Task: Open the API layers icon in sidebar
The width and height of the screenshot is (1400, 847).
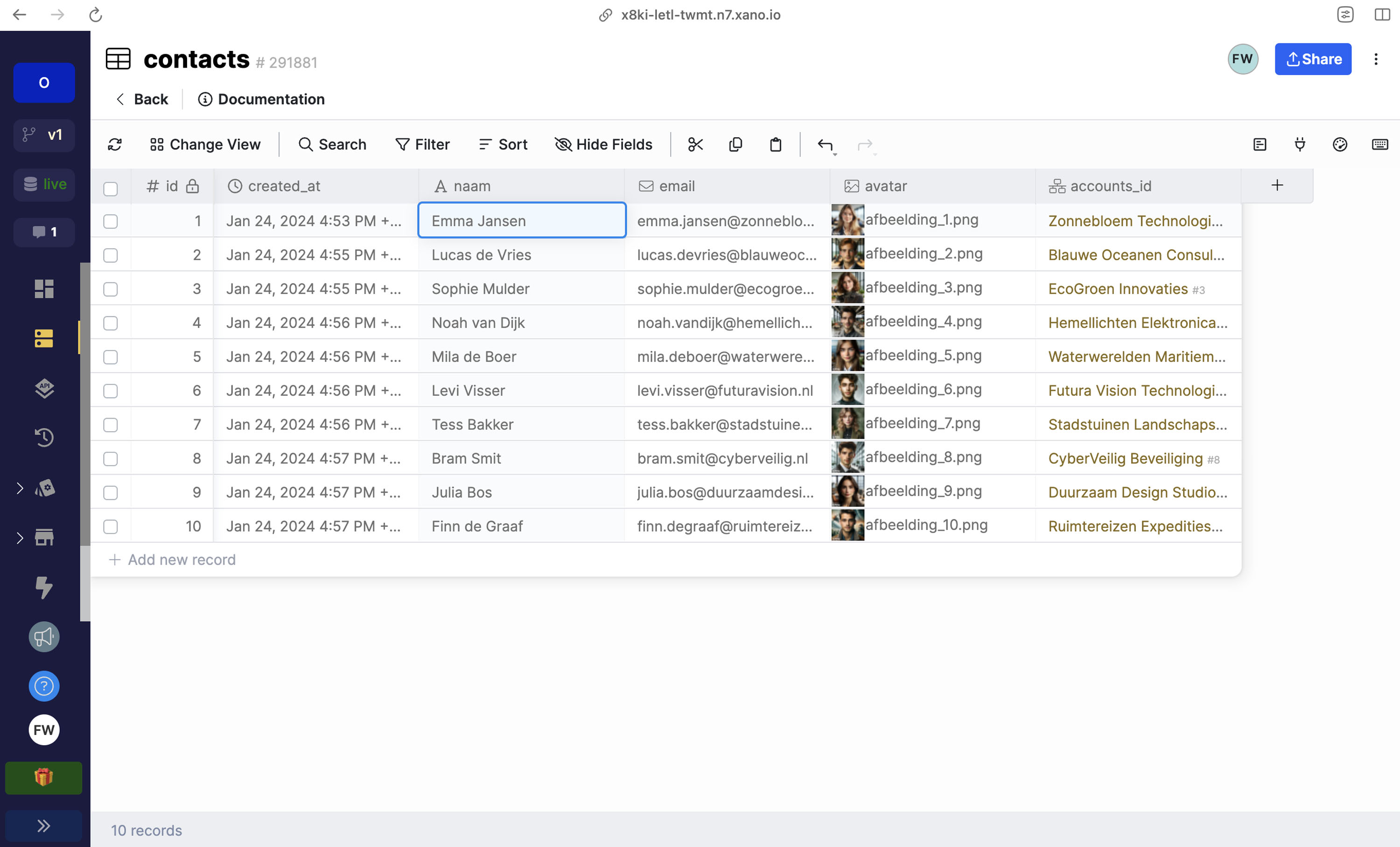Action: click(44, 389)
